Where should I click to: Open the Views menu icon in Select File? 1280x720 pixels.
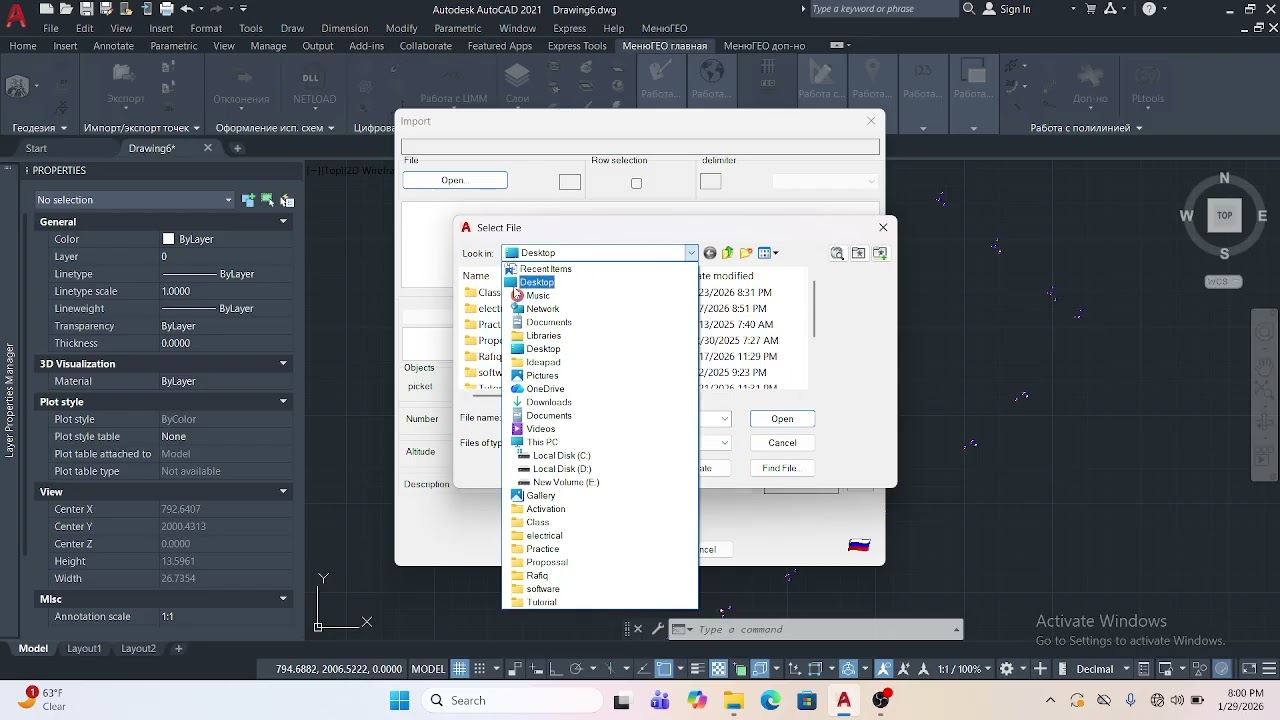point(768,253)
